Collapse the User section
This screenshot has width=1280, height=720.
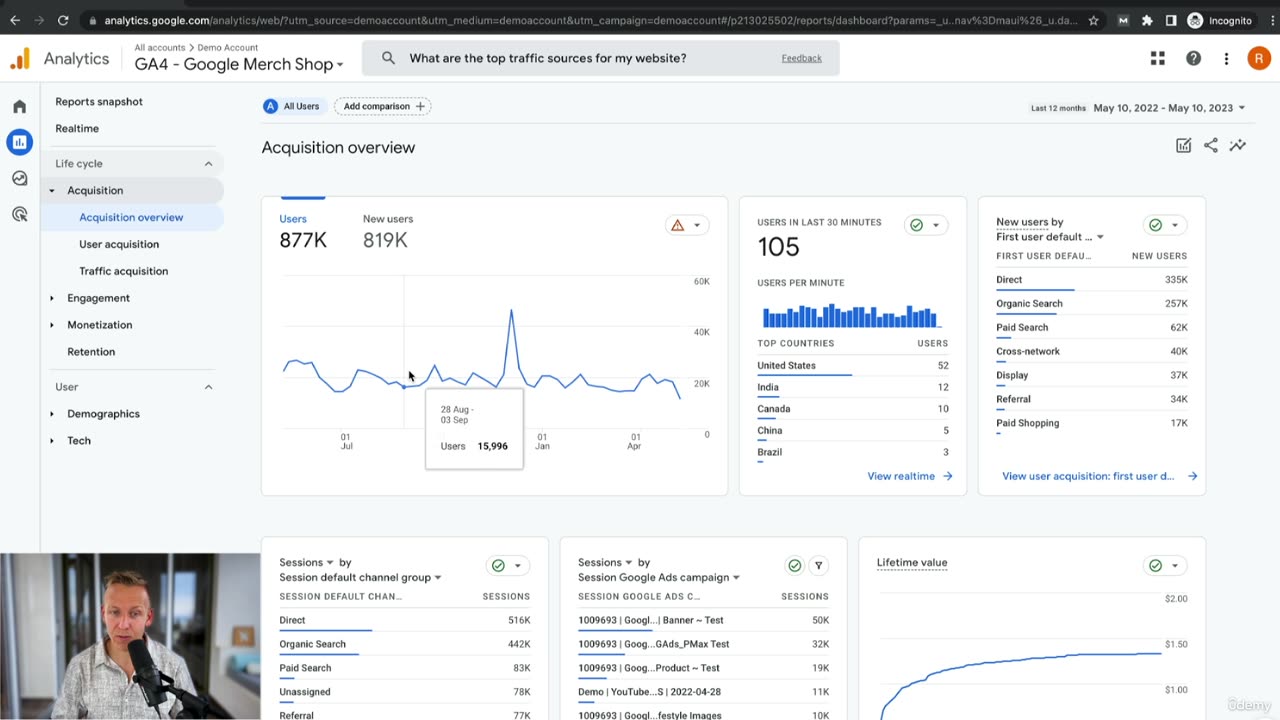click(x=208, y=387)
